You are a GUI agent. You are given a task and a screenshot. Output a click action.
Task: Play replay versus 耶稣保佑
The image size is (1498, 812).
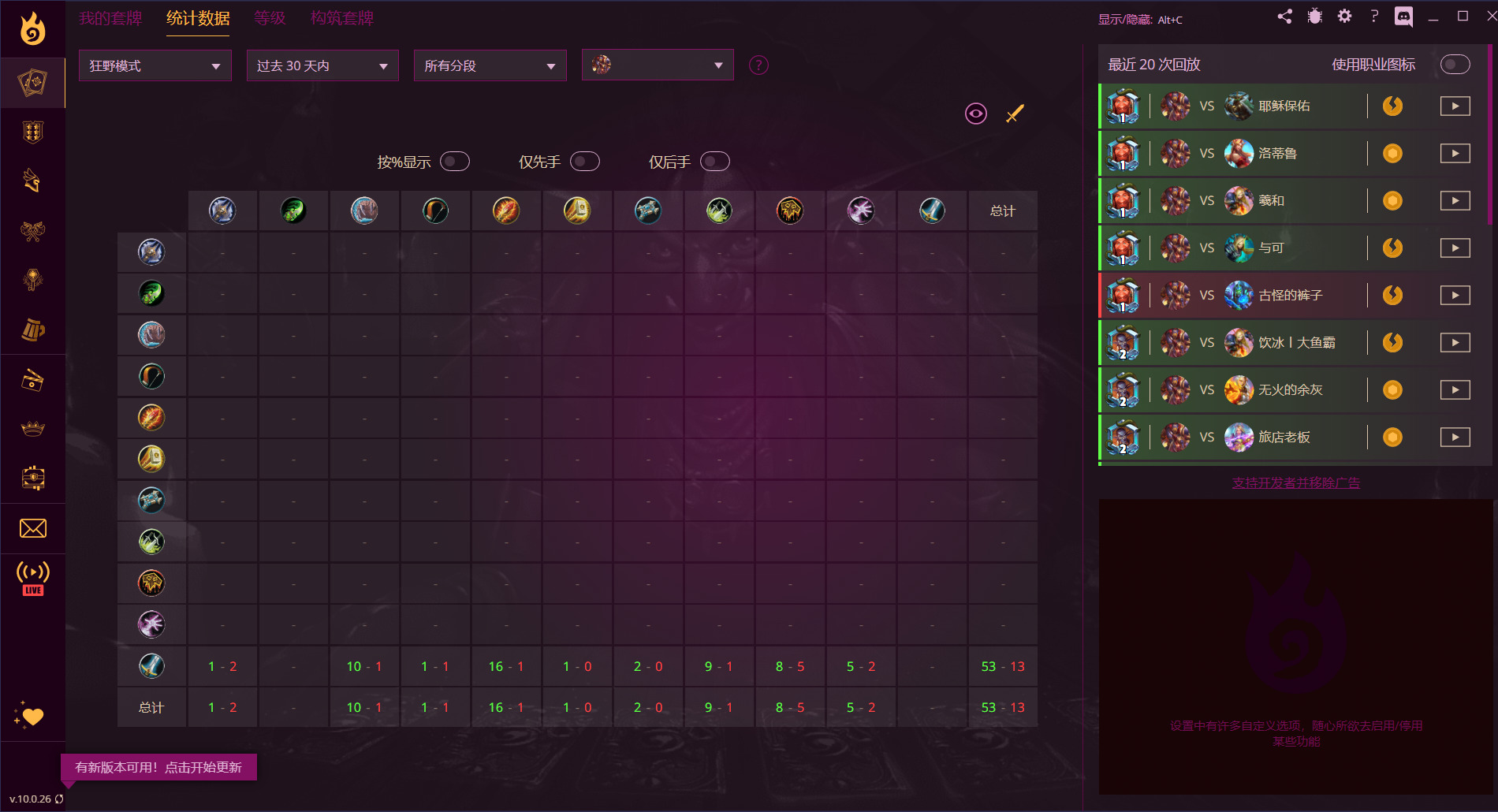click(1455, 106)
